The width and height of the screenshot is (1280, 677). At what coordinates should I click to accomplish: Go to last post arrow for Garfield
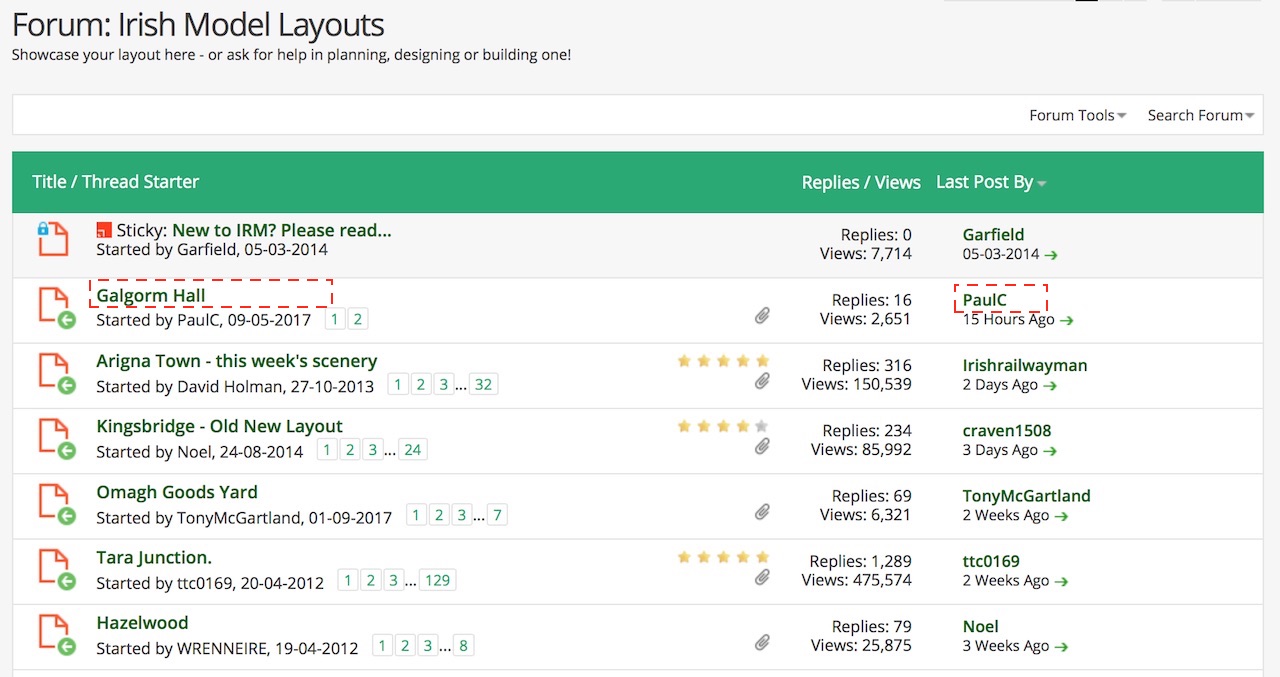(x=1050, y=255)
